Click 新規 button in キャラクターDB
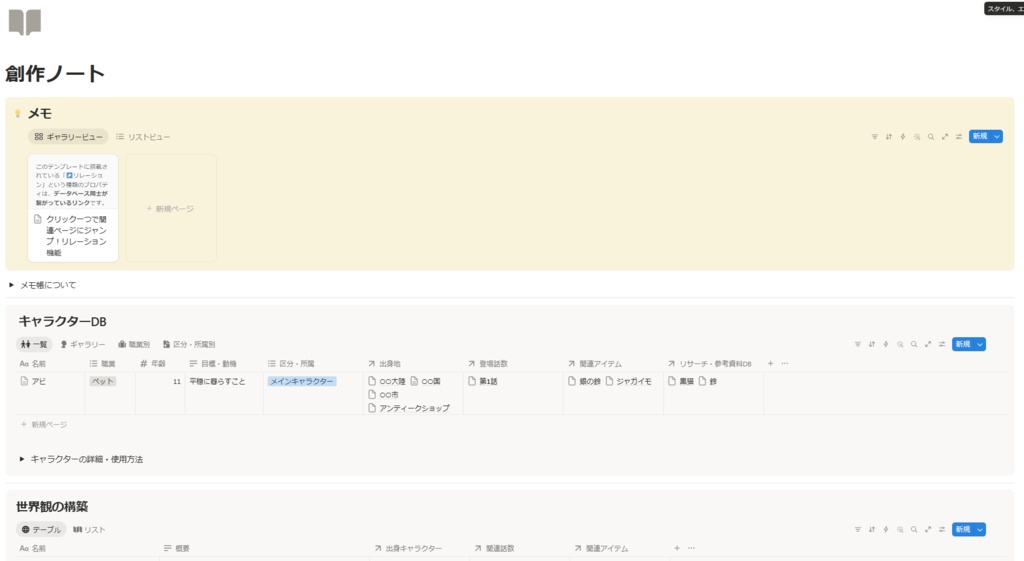Viewport: 1024px width, 561px height. (963, 344)
